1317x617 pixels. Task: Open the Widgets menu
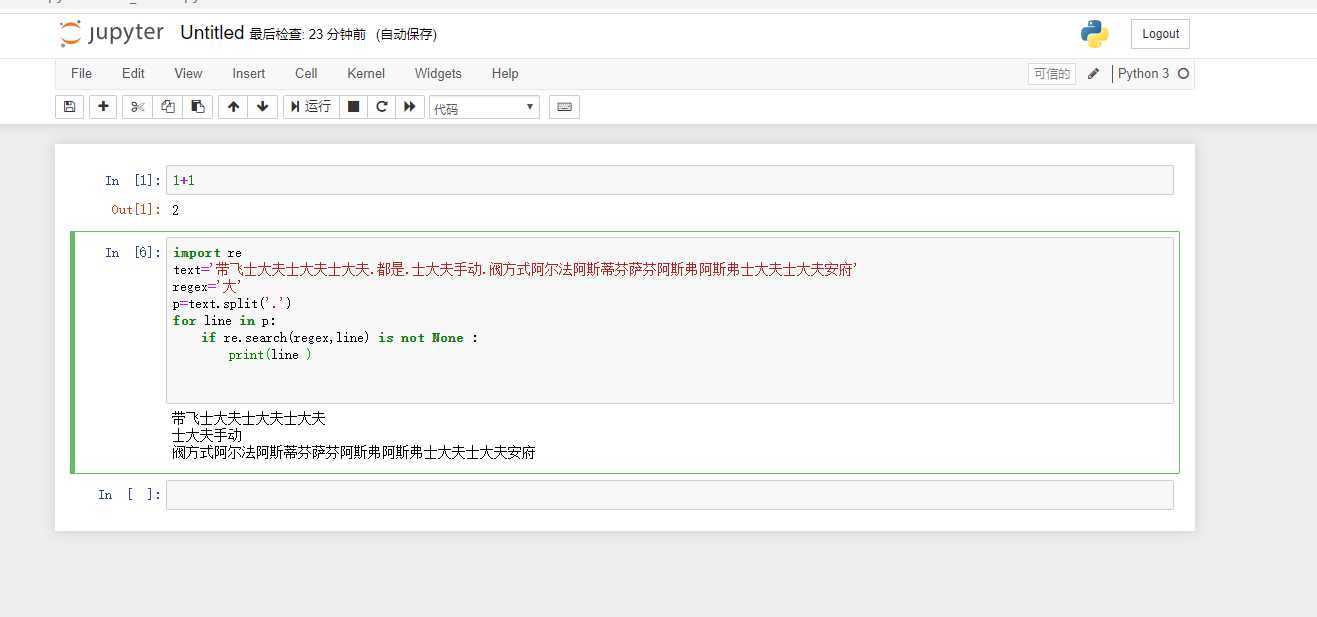pos(438,73)
